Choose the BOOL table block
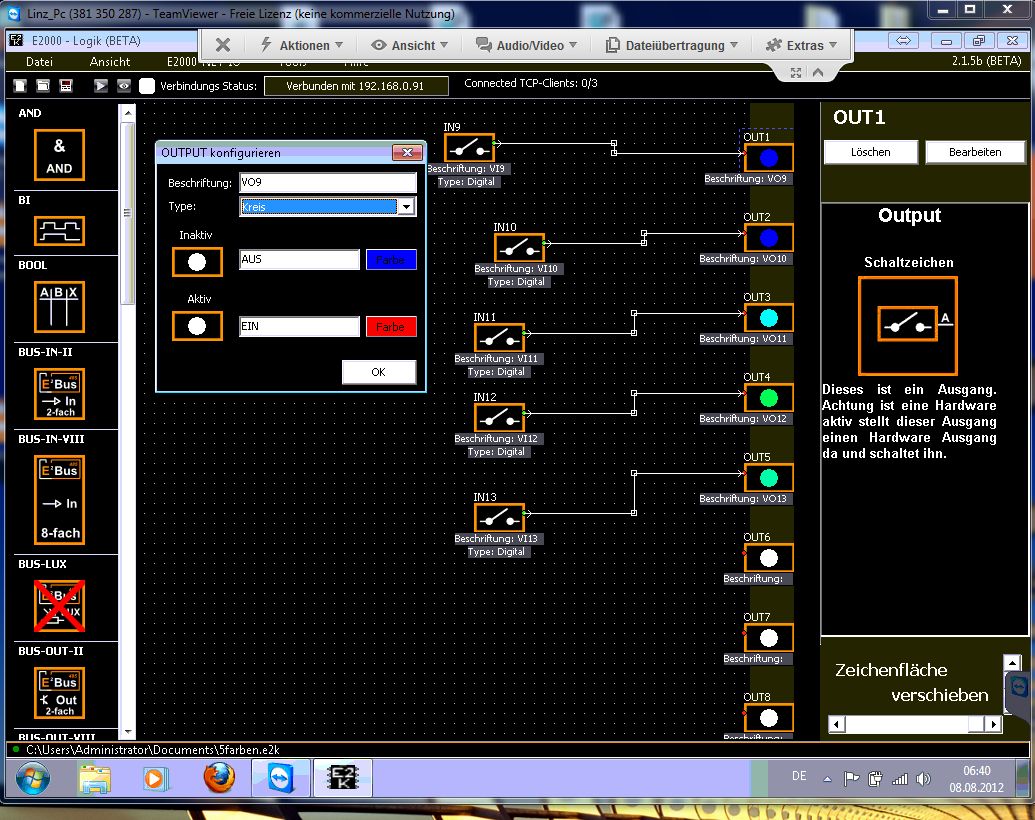Viewport: 1035px width, 820px height. tap(60, 306)
